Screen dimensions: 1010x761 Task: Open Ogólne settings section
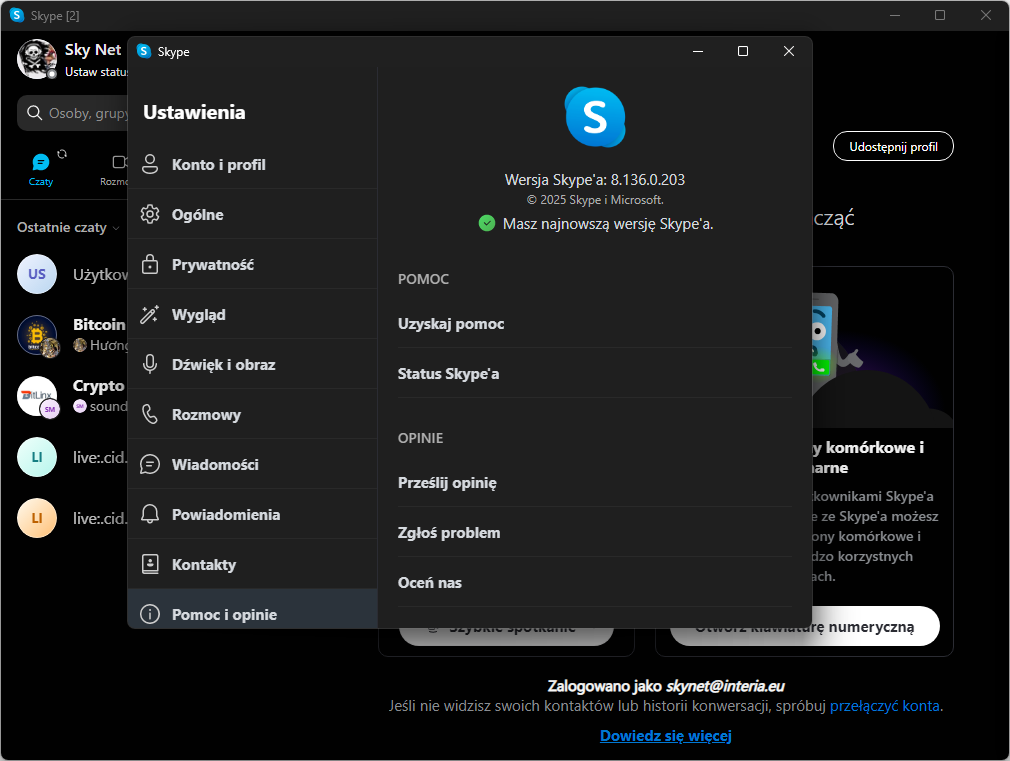(252, 215)
